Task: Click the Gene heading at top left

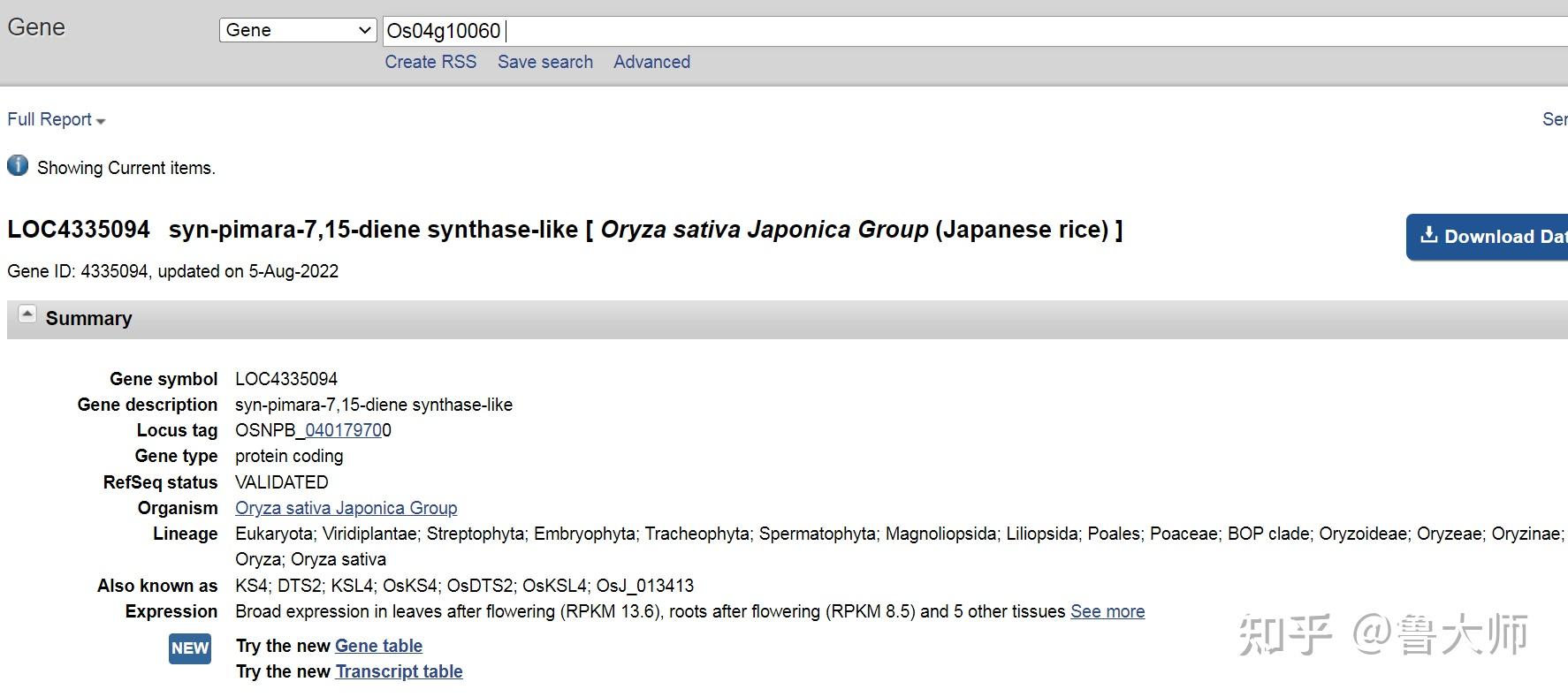Action: (x=36, y=27)
